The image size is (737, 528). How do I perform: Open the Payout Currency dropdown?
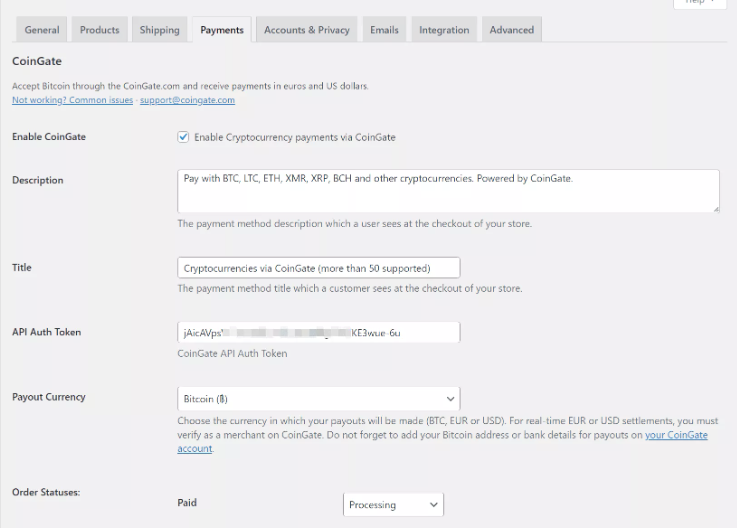point(319,399)
